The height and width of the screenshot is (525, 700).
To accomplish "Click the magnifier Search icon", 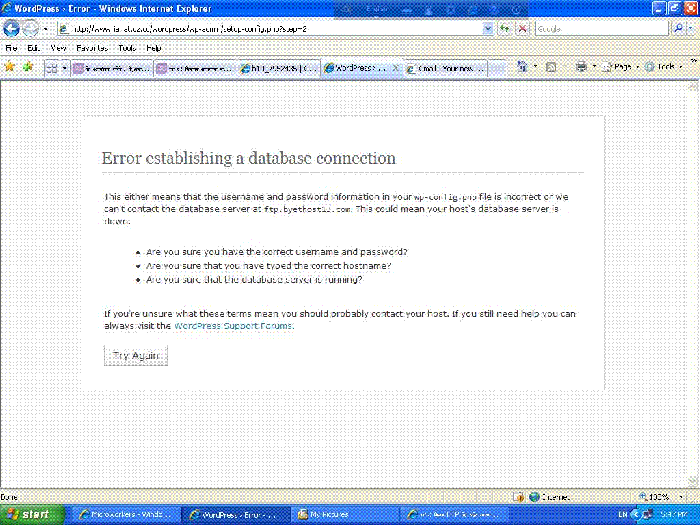I will pyautogui.click(x=678, y=29).
